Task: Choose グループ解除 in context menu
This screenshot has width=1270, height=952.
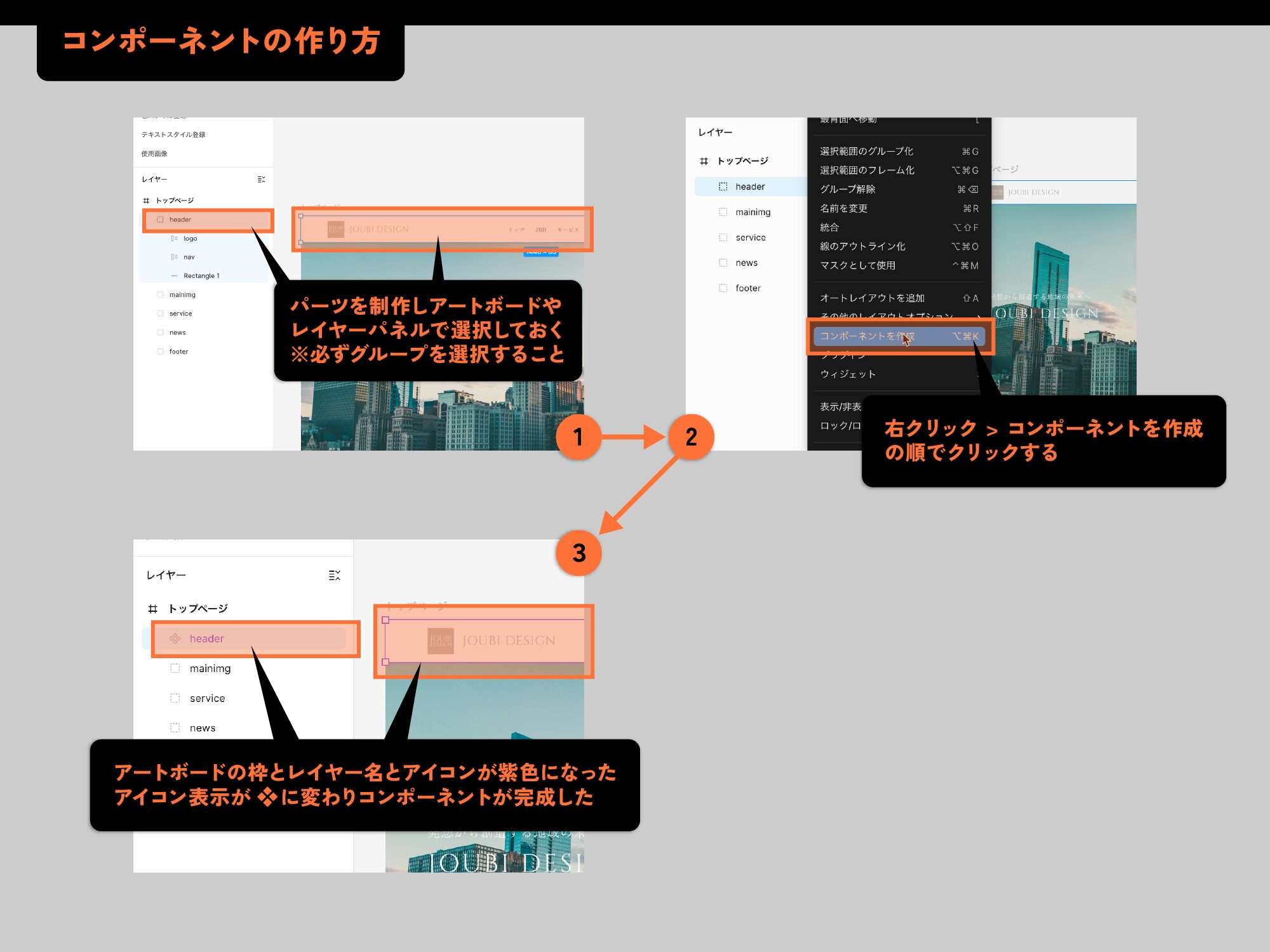Action: [899, 190]
